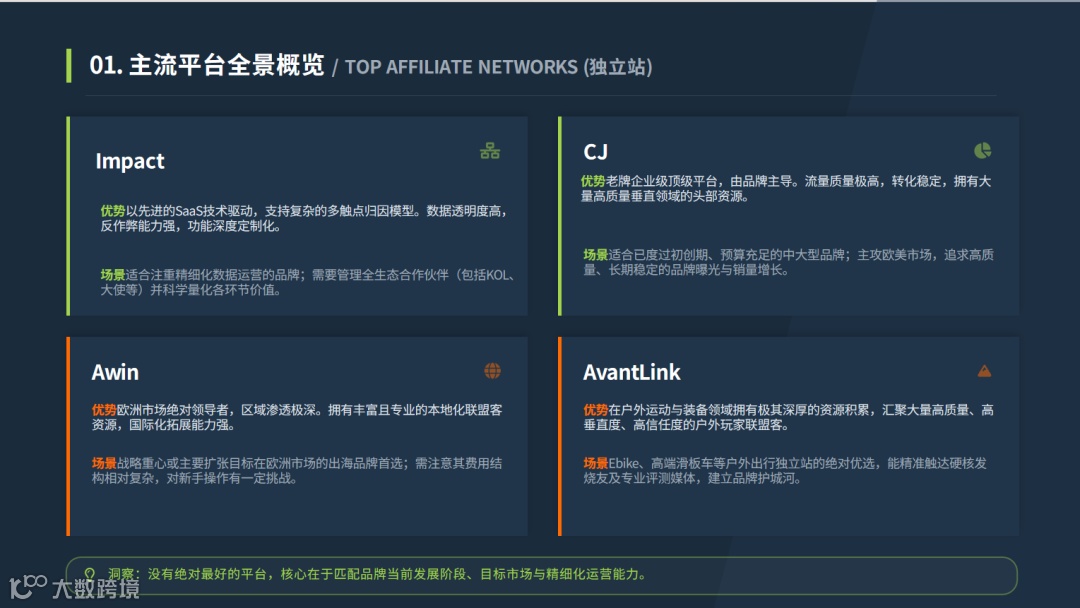Click text 适合注重精细化数据运营的品牌

point(212,275)
